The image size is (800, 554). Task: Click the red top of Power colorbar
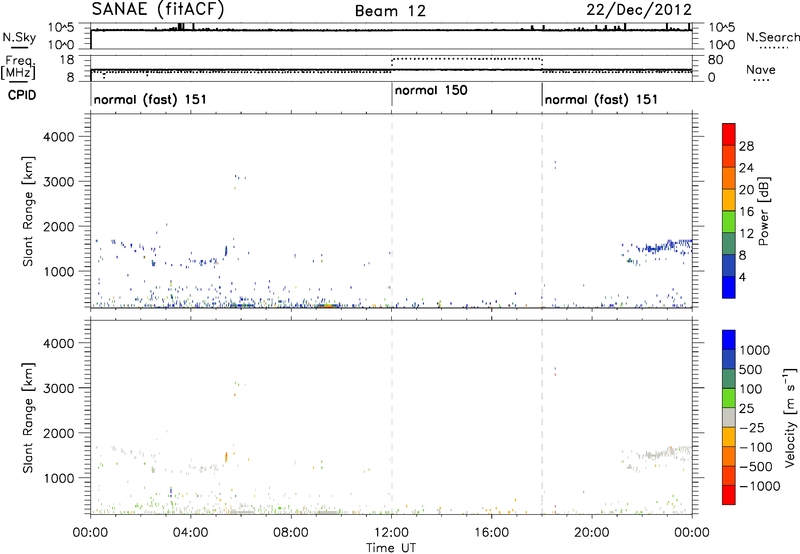click(729, 134)
